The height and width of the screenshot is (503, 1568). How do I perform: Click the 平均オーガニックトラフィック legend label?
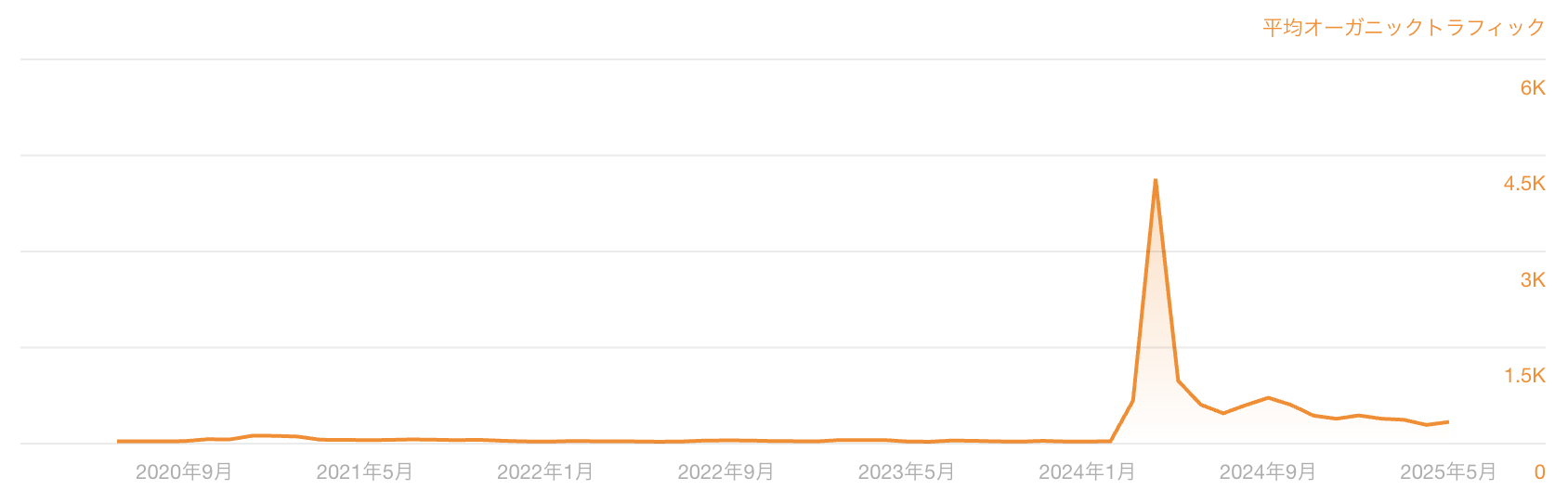click(x=1404, y=28)
